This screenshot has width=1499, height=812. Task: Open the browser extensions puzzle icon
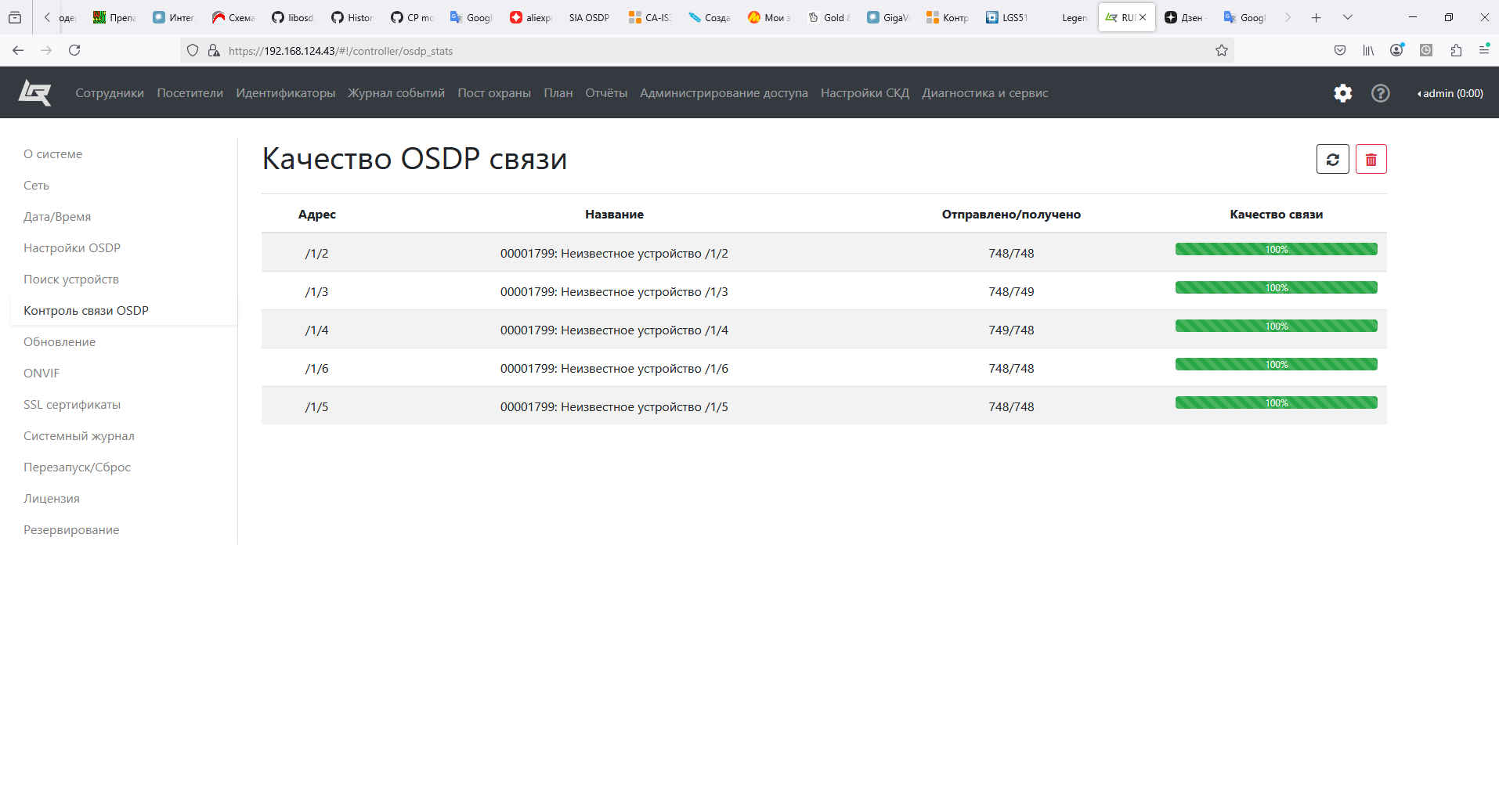[1456, 51]
